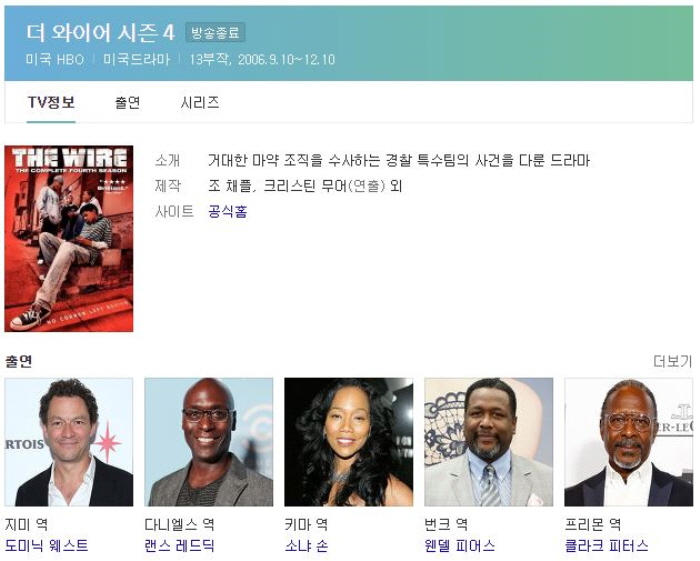Viewport: 700px width, 561px height.
Task: Select the photo of the 지미 역 actor
Action: tap(69, 442)
